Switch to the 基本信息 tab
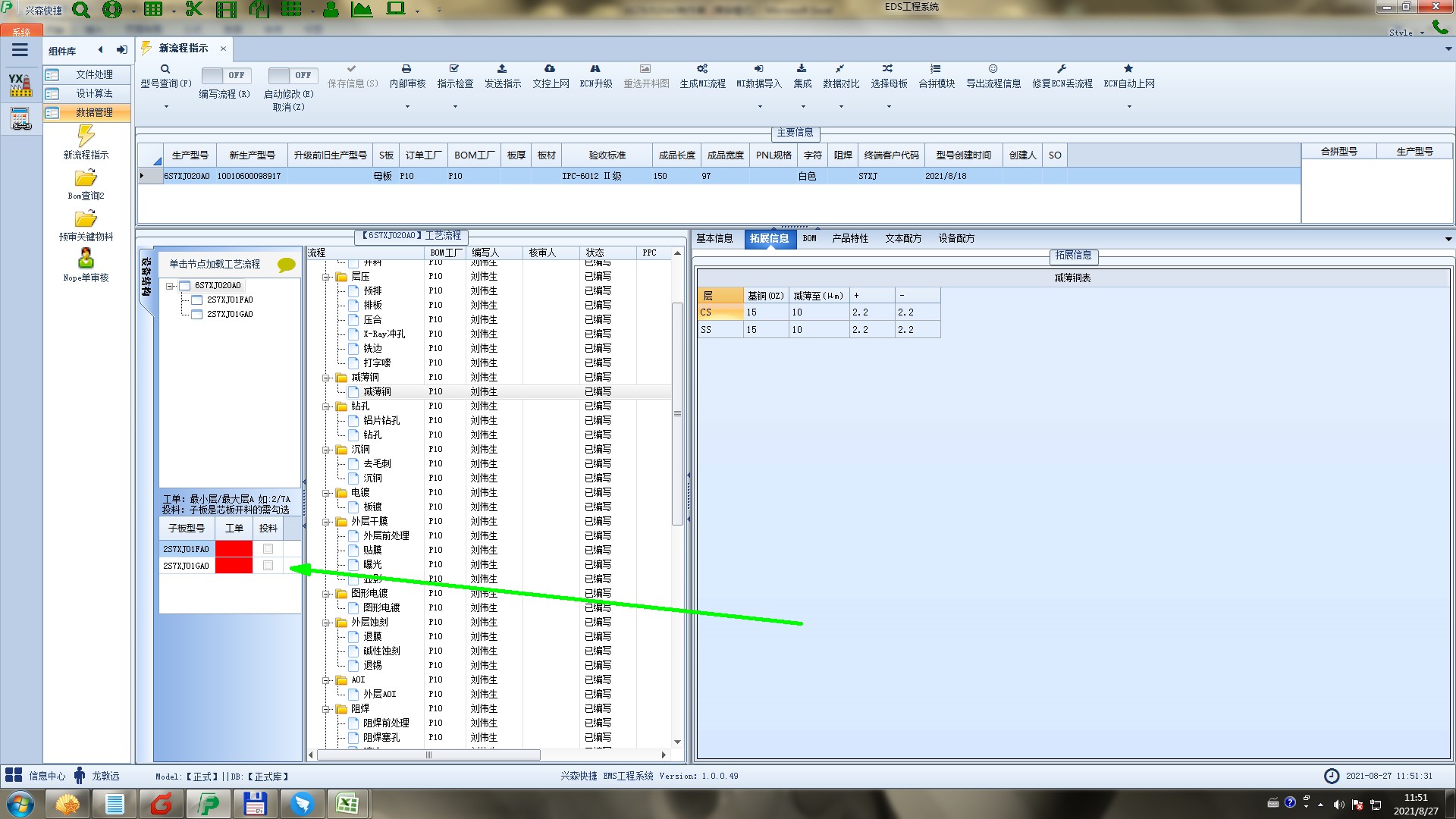The image size is (1456, 819). [714, 238]
